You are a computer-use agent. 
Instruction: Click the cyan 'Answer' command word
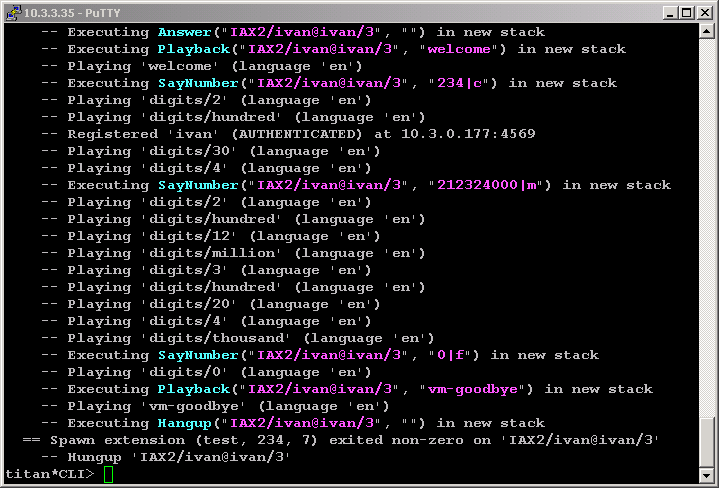pyautogui.click(x=184, y=32)
